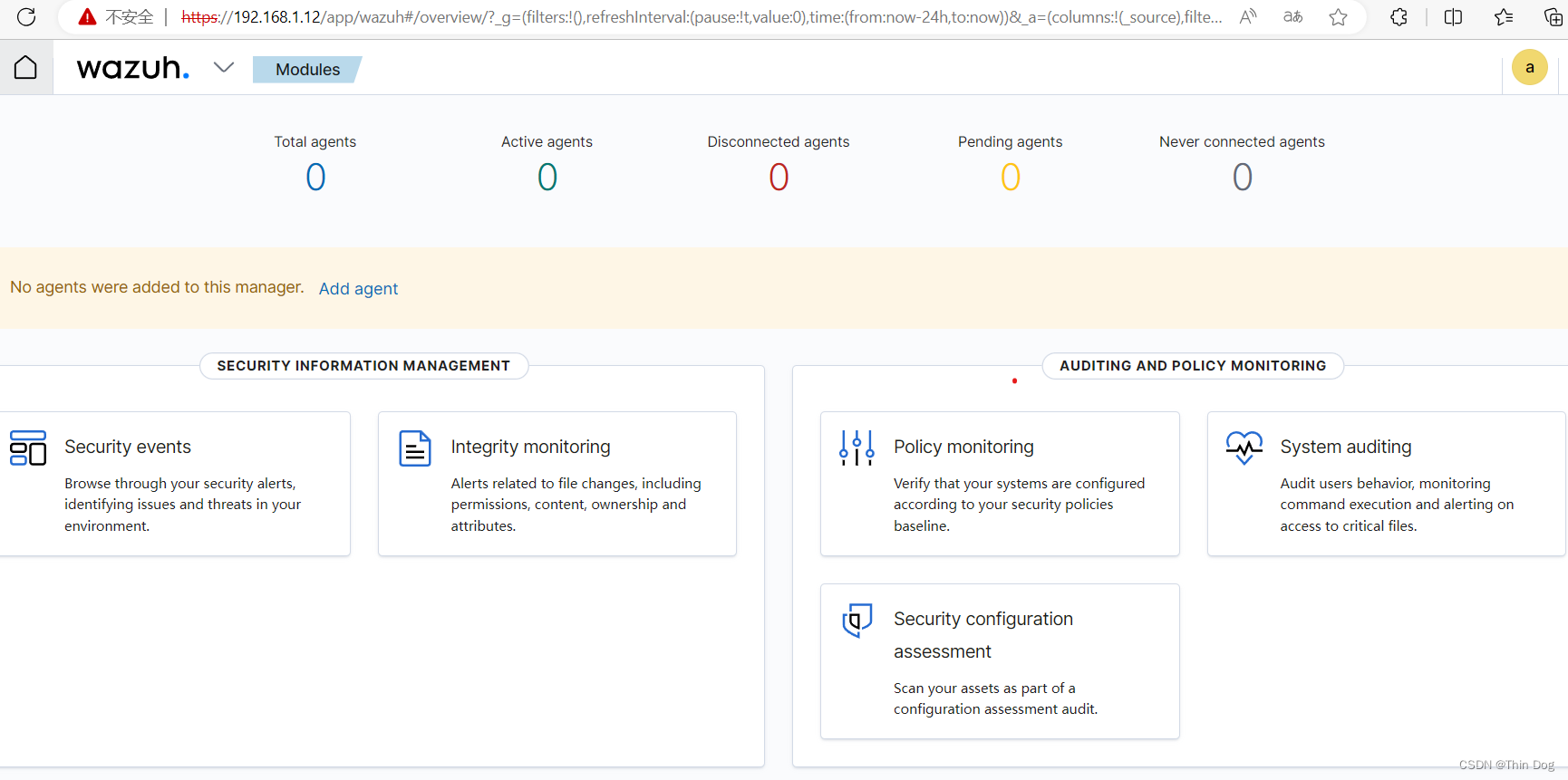1568x780 pixels.
Task: Click 'Verify that your systems' description
Action: click(x=1019, y=505)
